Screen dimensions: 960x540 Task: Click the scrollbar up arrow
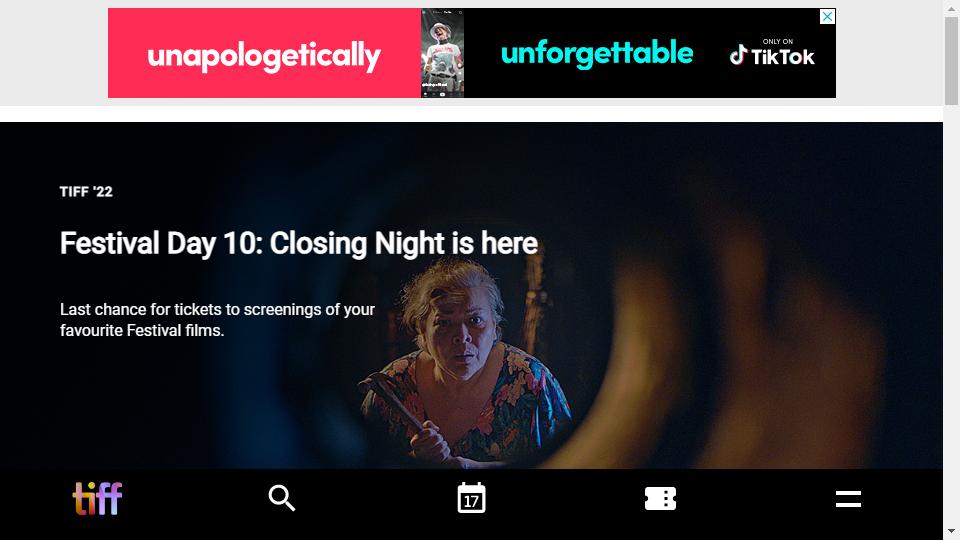951,8
